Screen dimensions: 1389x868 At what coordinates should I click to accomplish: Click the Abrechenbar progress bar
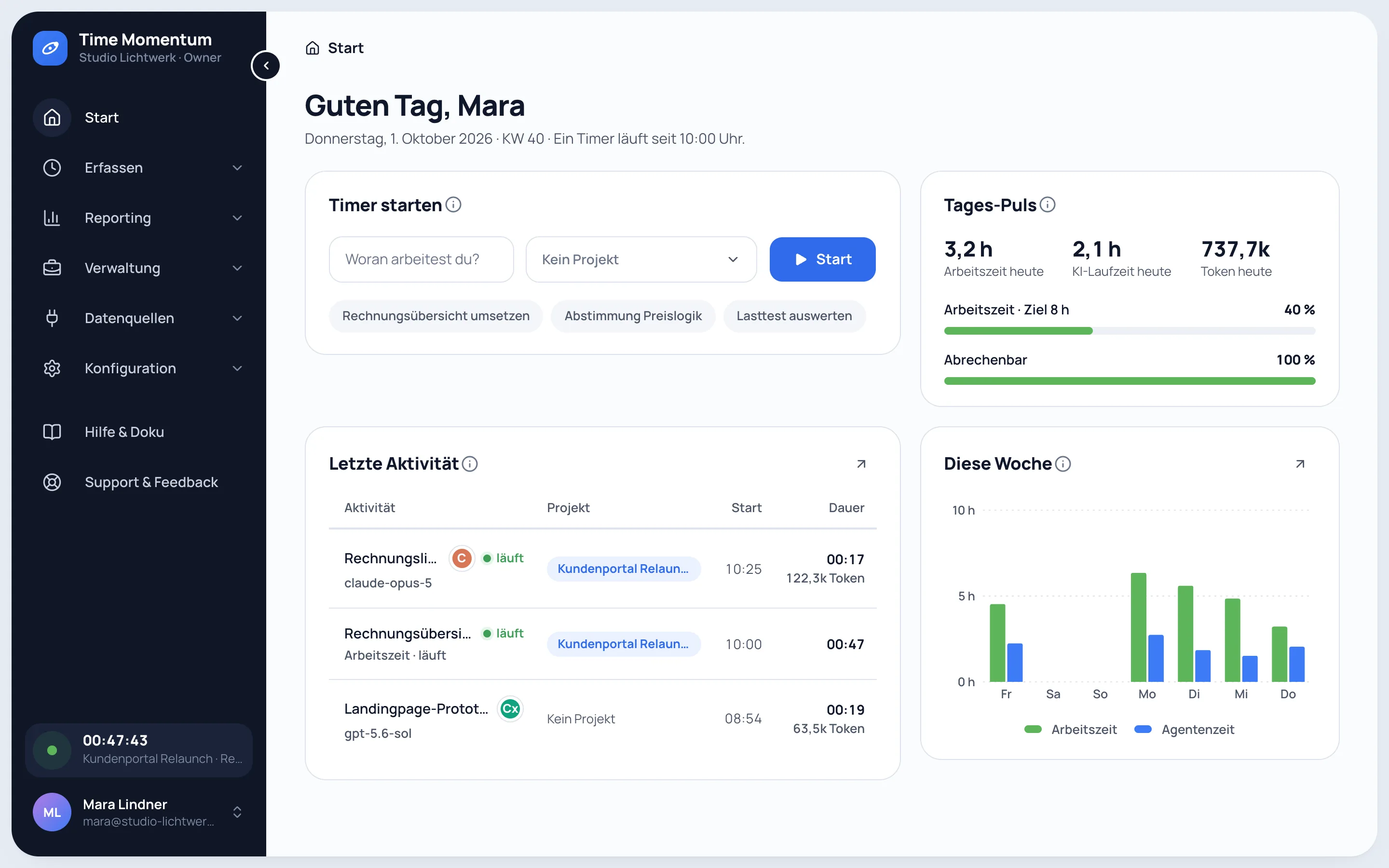[x=1130, y=380]
